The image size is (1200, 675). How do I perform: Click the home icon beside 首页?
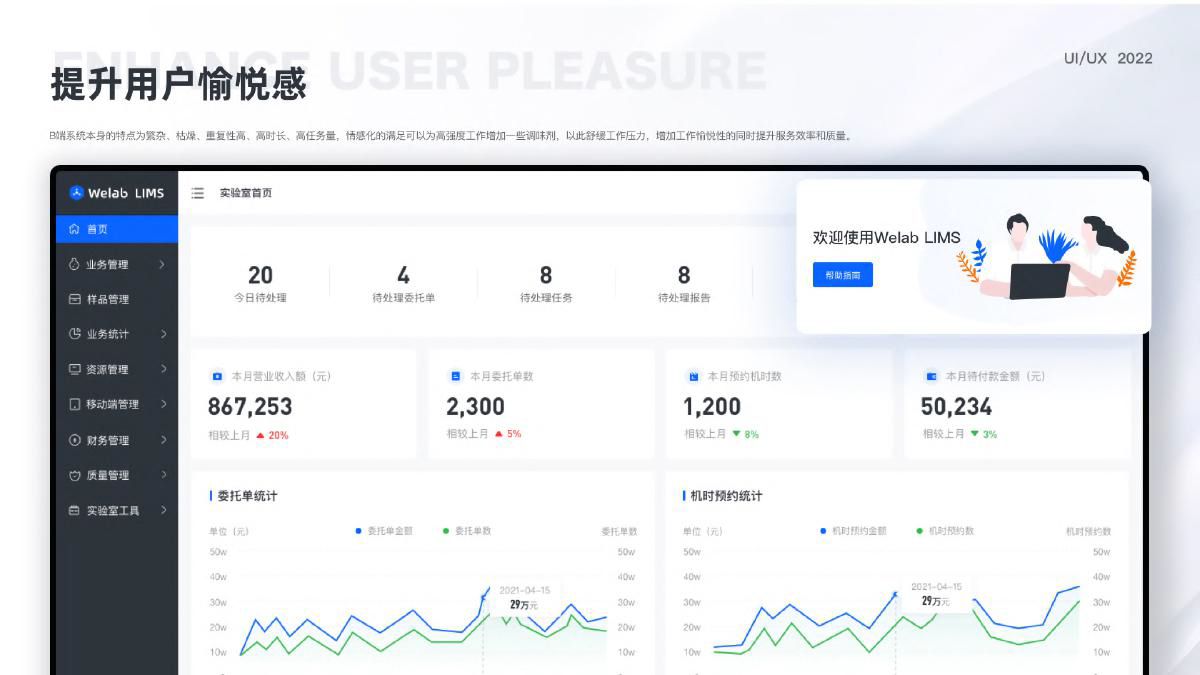(x=74, y=229)
